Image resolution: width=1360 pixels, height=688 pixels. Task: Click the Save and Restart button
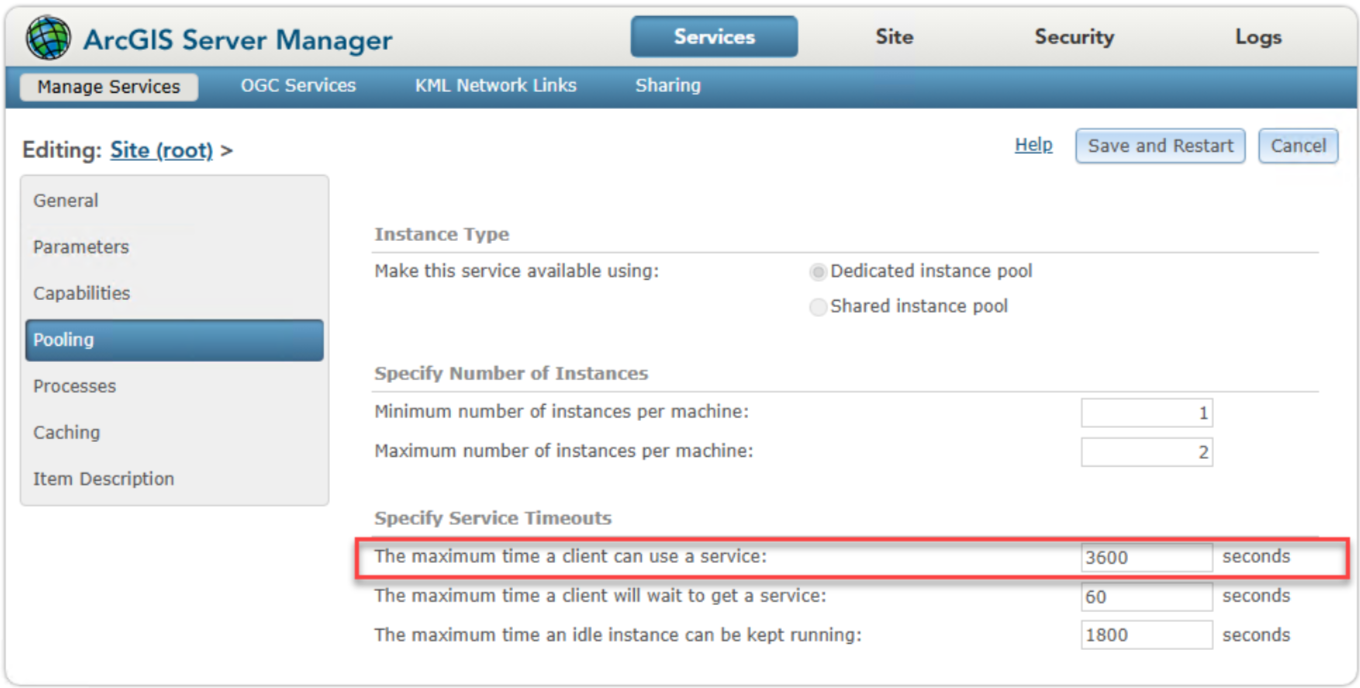pyautogui.click(x=1160, y=146)
